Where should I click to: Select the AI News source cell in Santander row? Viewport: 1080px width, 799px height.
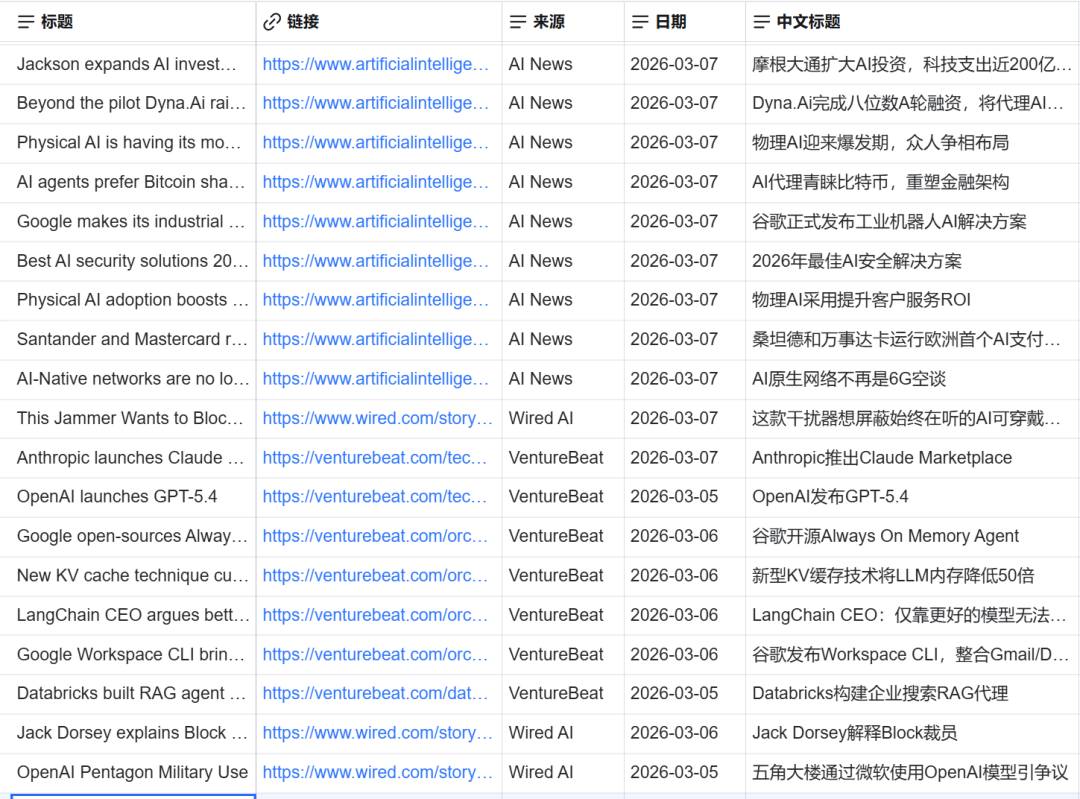tap(563, 340)
